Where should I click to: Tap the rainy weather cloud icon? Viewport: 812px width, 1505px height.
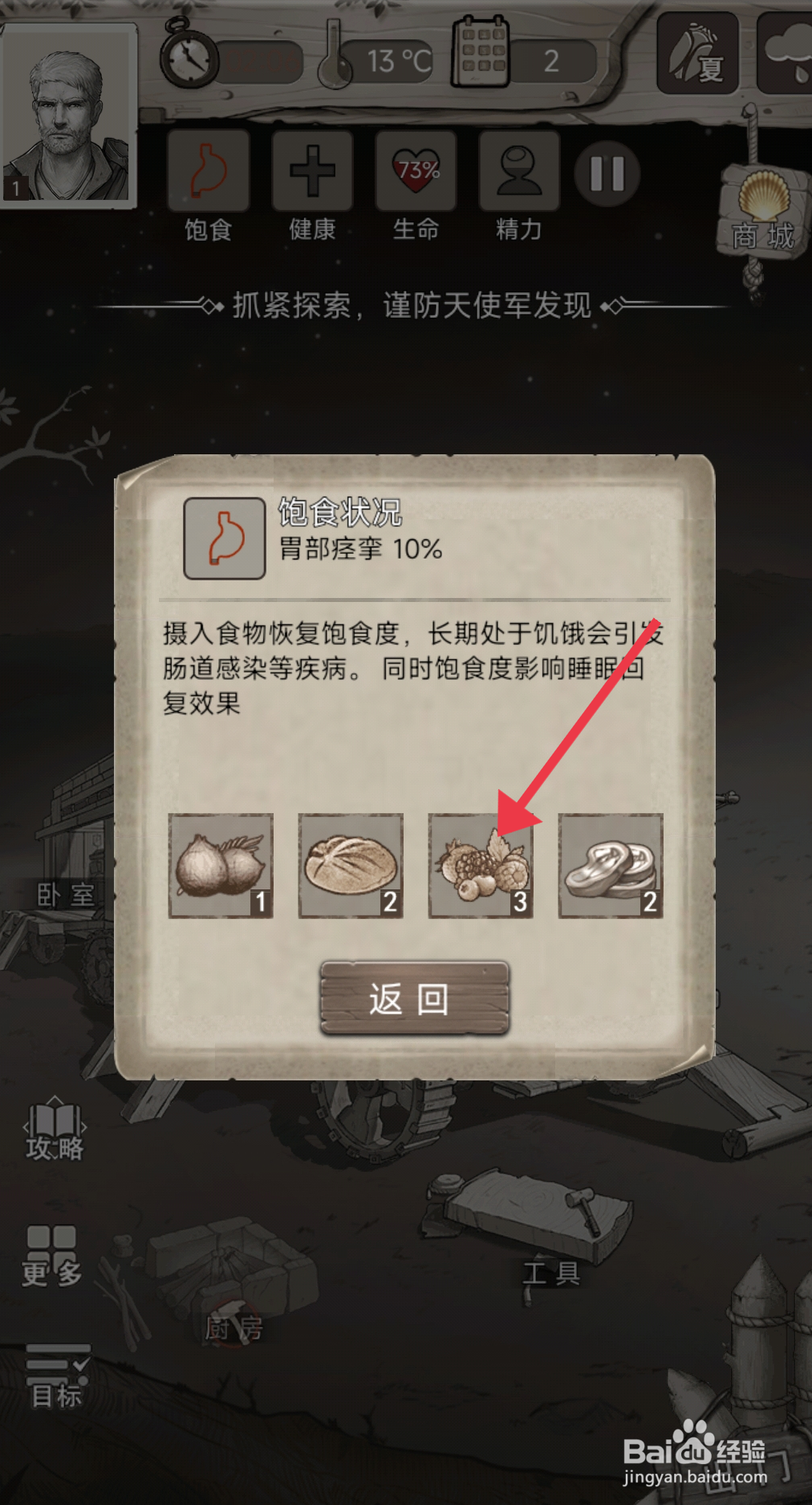pos(786,53)
